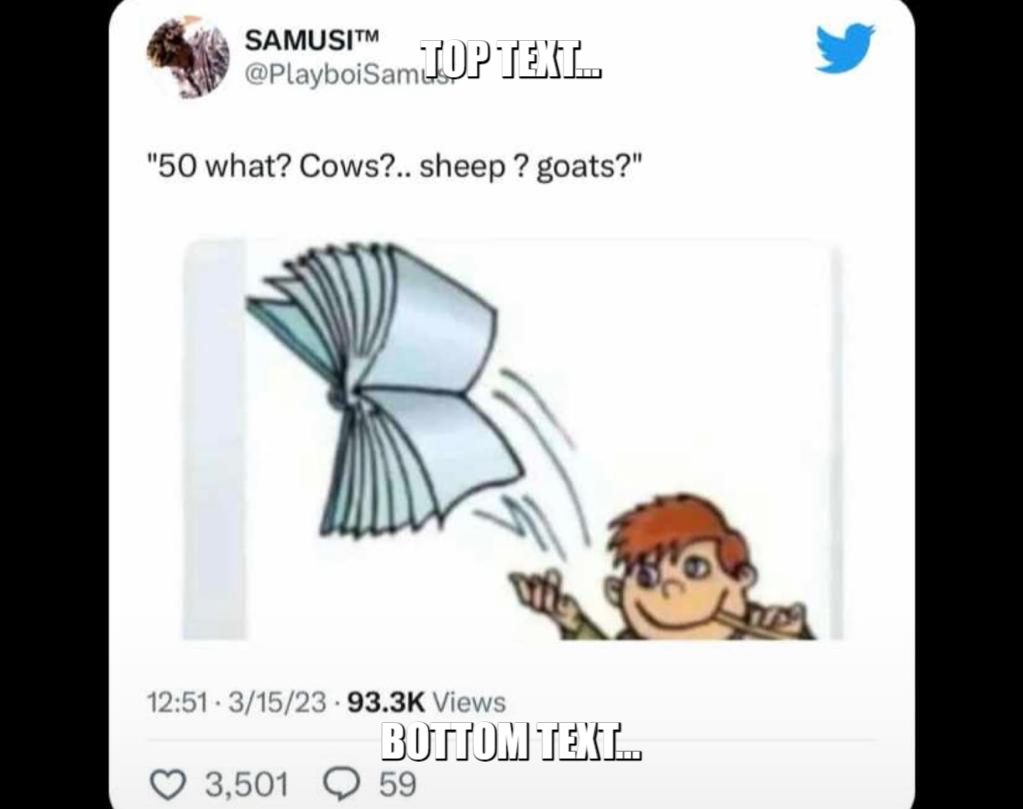Open replies via the speech bubble icon

tap(342, 784)
